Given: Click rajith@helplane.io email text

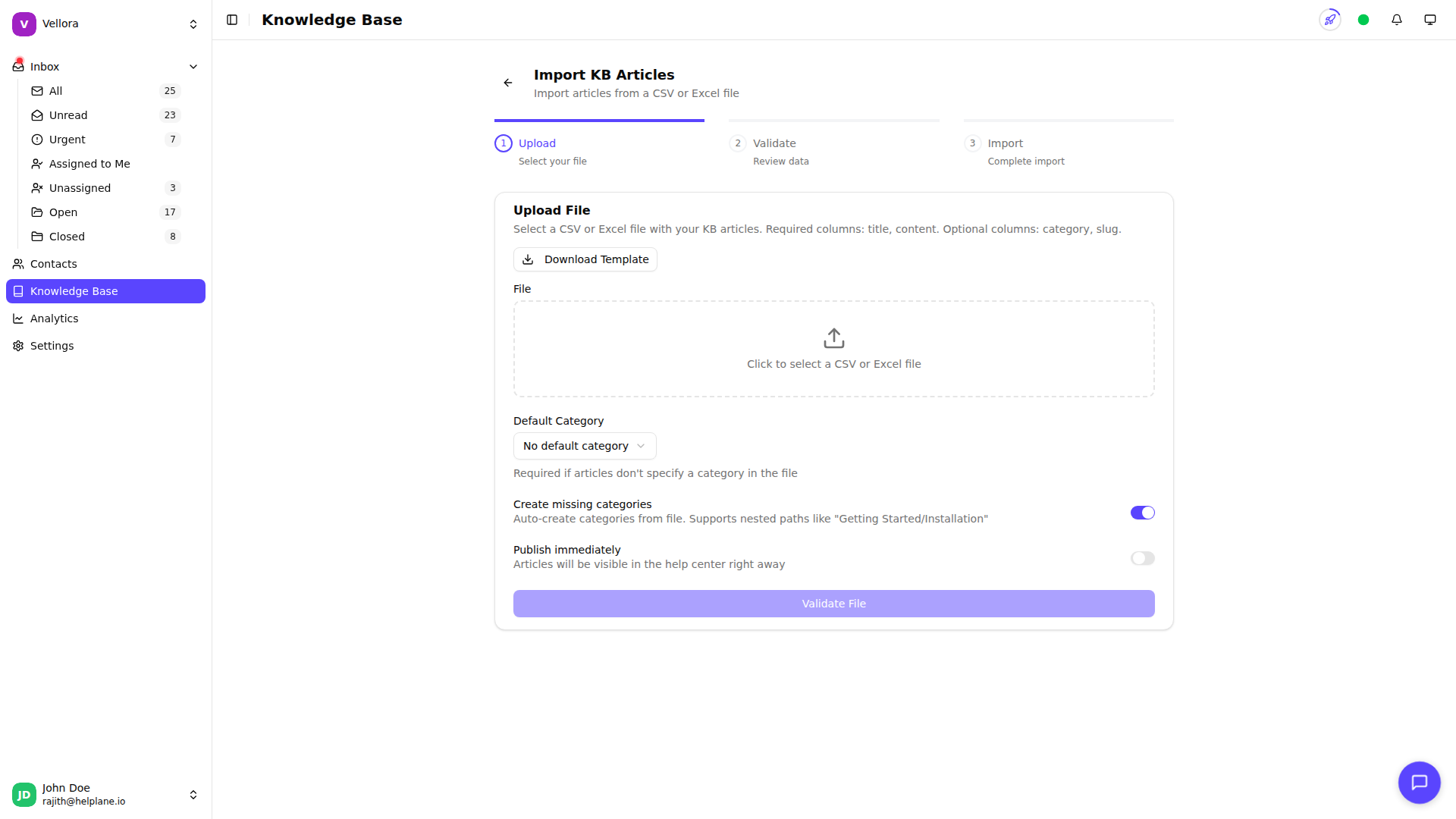Looking at the screenshot, I should click(x=84, y=802).
